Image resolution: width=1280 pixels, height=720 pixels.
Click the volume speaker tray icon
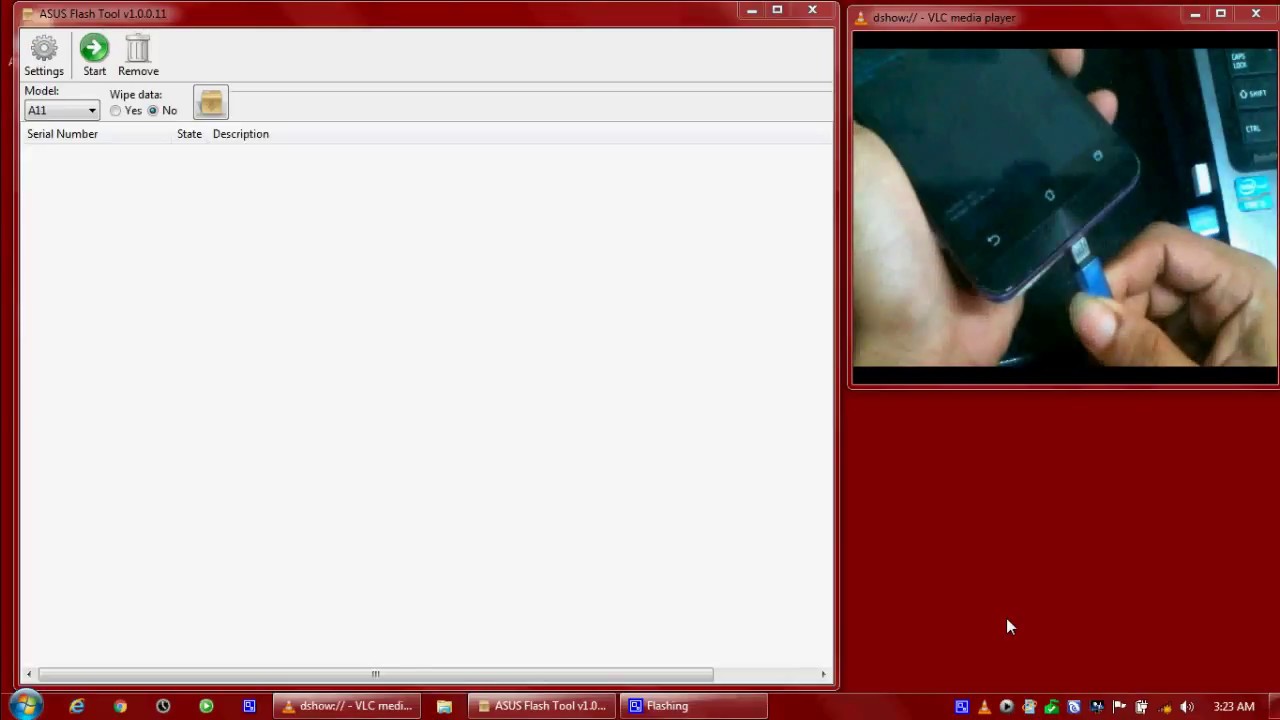(1187, 707)
